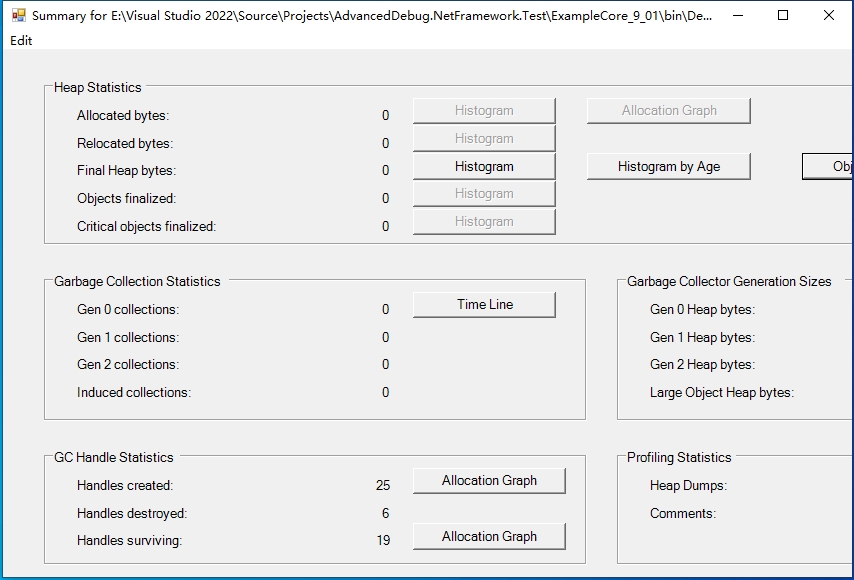Click the Histogram button for Relocated bytes
854x580 pixels.
click(484, 139)
